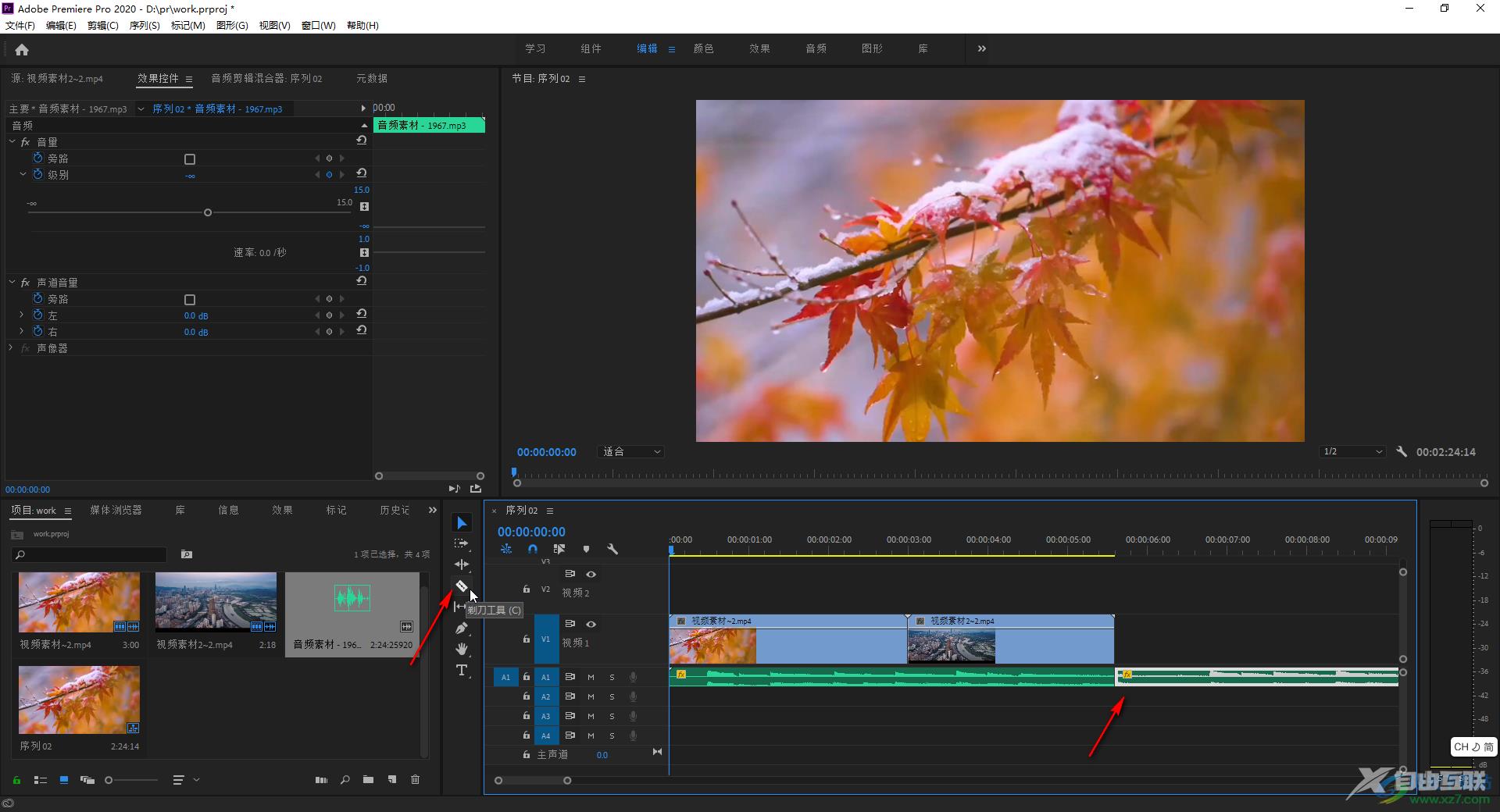
Task: Toggle timeline snapping magnet icon
Action: (533, 549)
